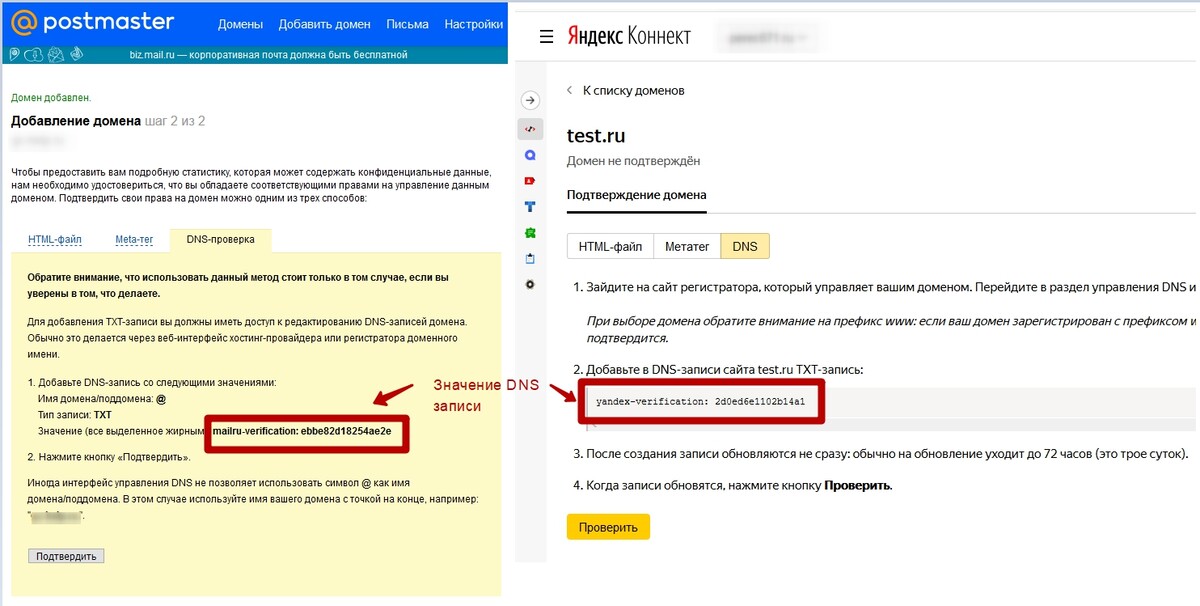Click the Добавление домена heading
1200x606 pixels.
[x=76, y=121]
